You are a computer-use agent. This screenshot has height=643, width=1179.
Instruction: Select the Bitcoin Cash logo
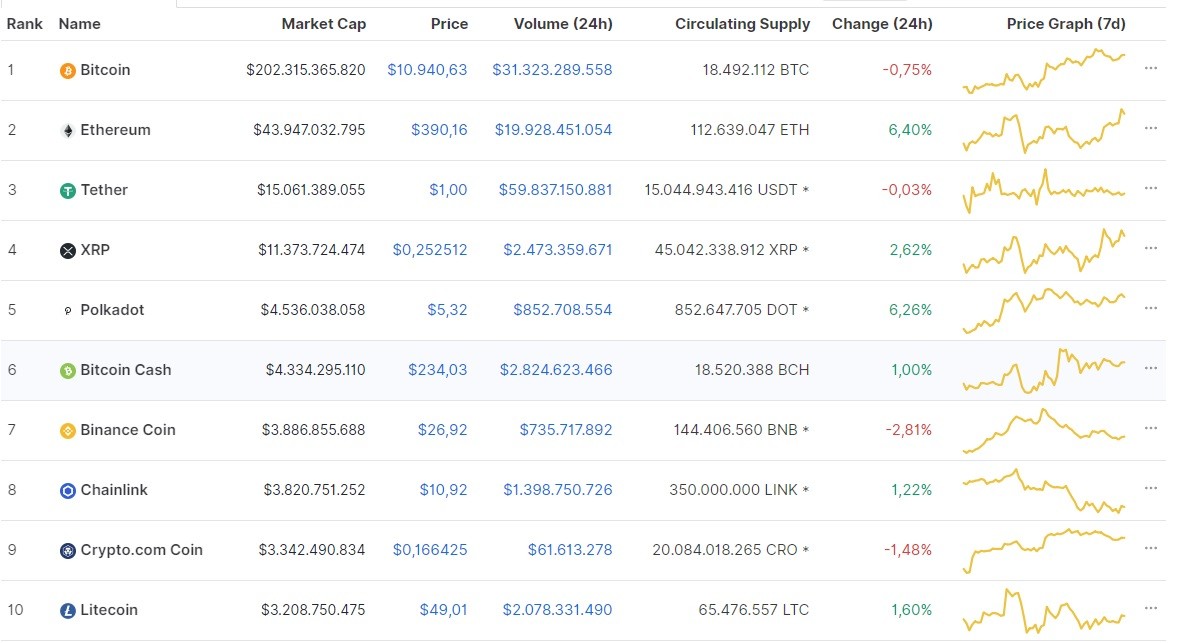[x=67, y=370]
